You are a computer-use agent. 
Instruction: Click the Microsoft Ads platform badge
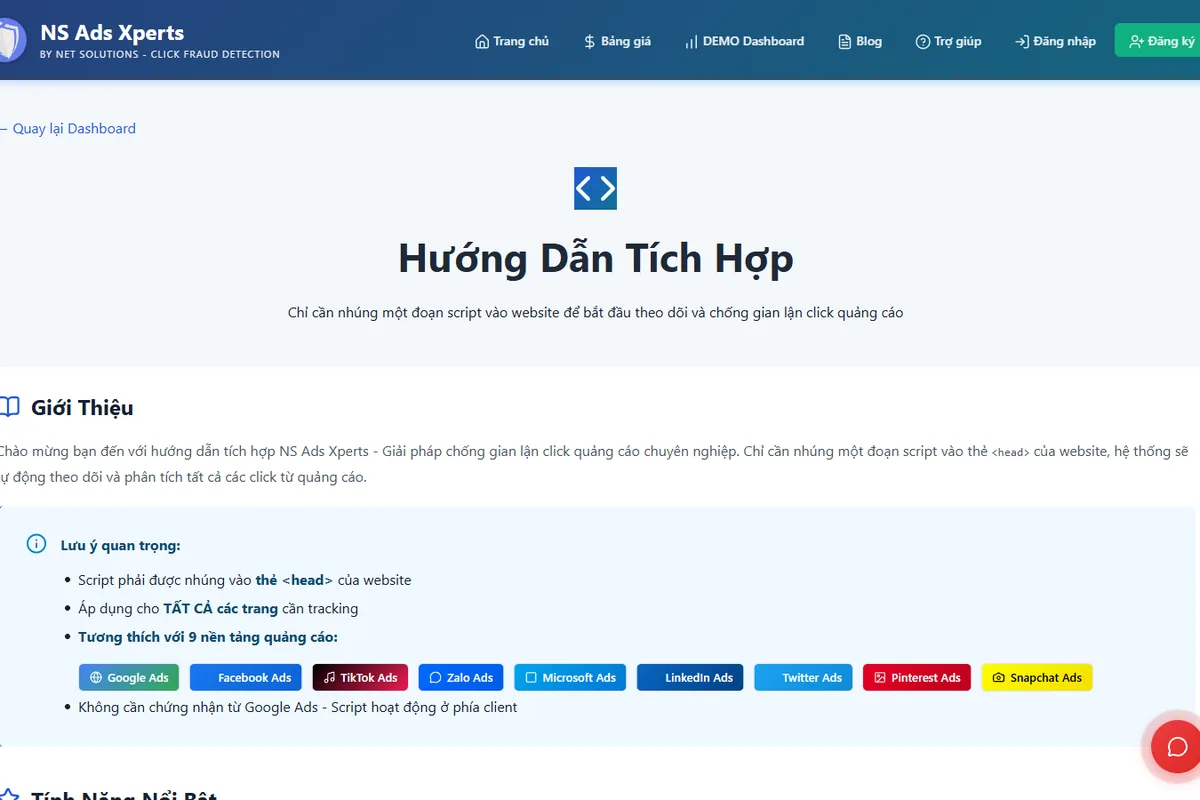571,677
